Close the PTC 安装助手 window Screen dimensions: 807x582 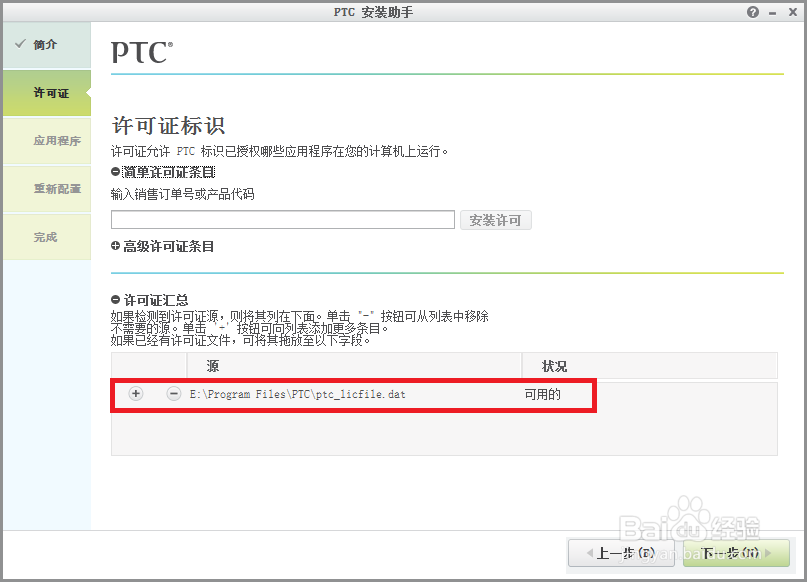(x=793, y=12)
